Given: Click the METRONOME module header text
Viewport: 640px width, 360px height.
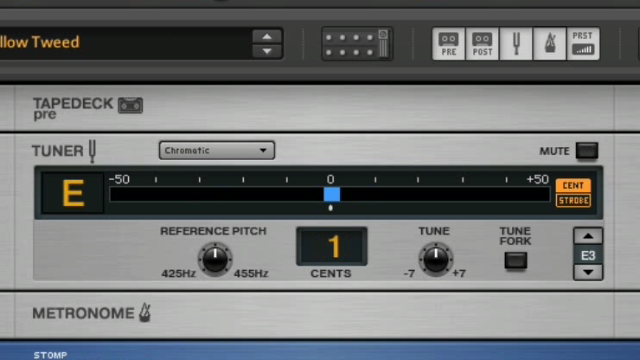Looking at the screenshot, I should tap(83, 313).
